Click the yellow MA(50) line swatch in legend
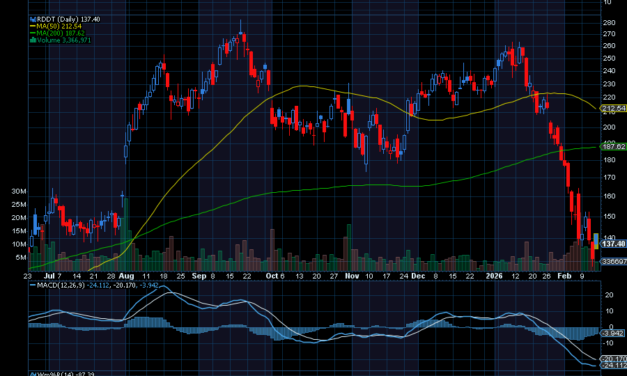This screenshot has width=627, height=376. click(33, 26)
